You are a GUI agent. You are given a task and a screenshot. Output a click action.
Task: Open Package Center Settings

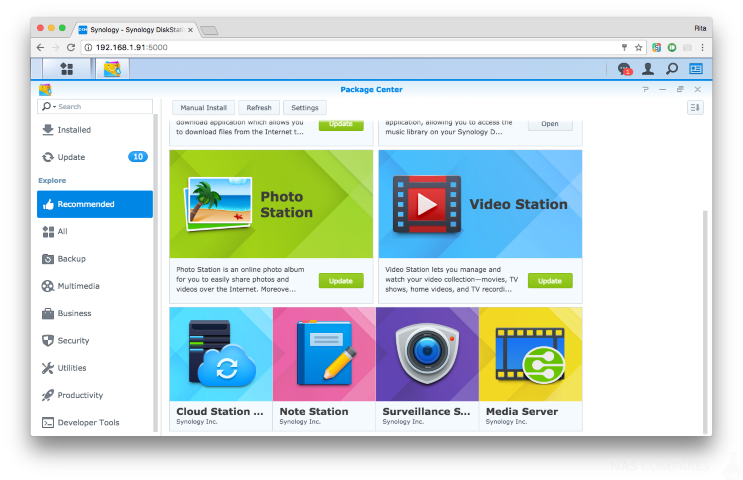[305, 108]
